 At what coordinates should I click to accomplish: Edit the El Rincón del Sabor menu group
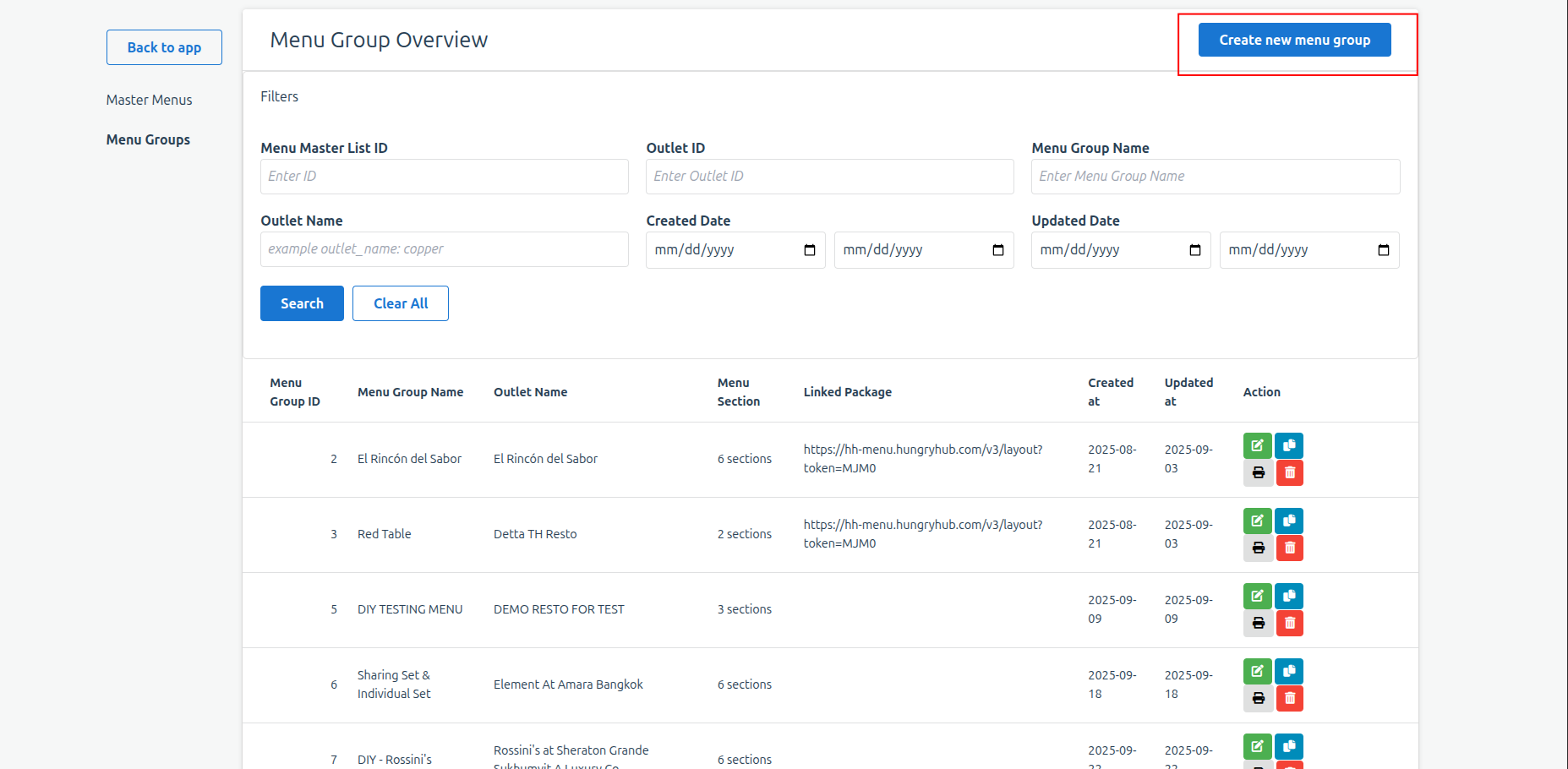[x=1257, y=445]
